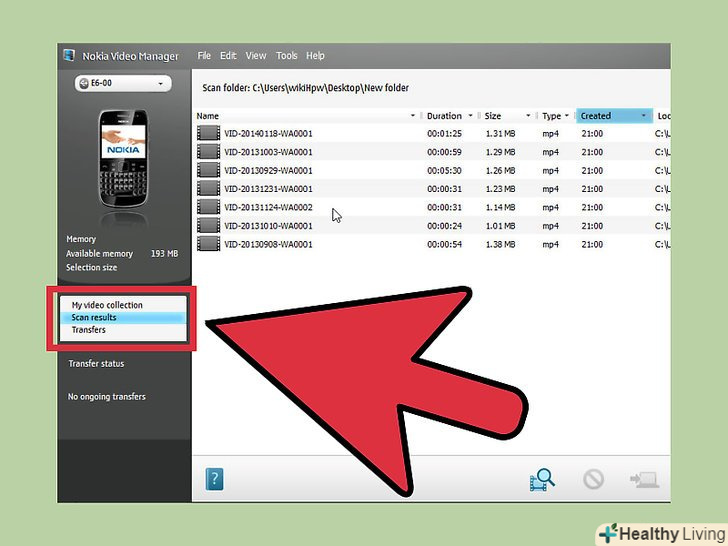The height and width of the screenshot is (546, 728).
Task: Click the Nokia Video Manager app icon
Action: pyautogui.click(x=69, y=56)
